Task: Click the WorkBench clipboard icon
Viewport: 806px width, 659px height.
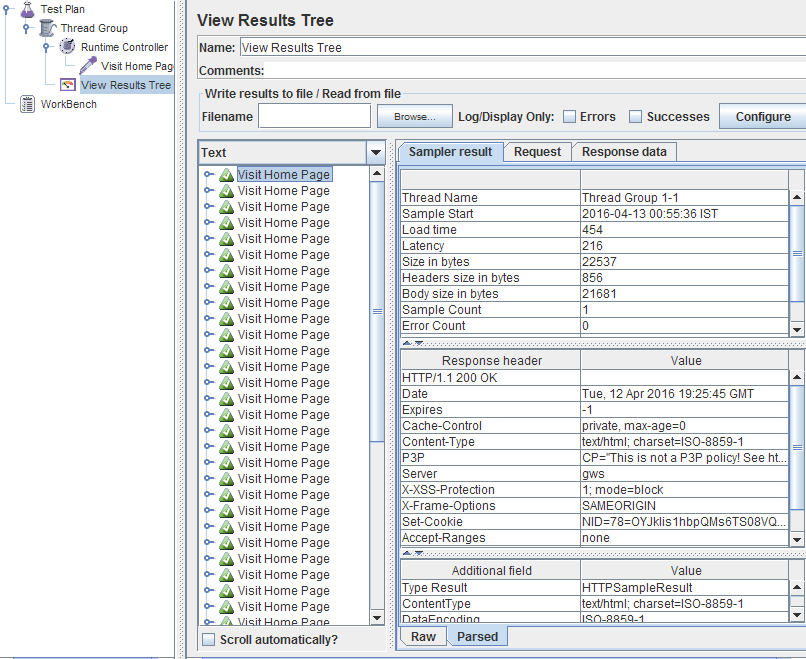Action: click(27, 104)
